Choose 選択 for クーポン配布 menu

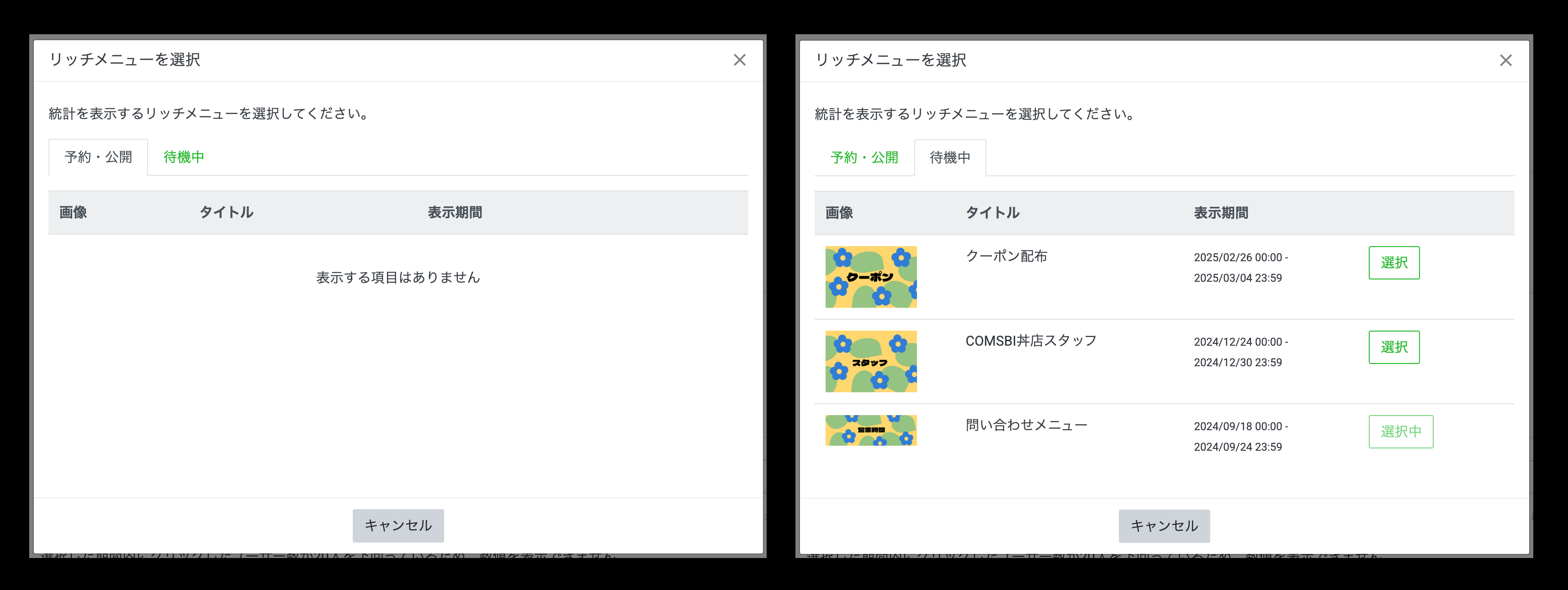(x=1393, y=263)
